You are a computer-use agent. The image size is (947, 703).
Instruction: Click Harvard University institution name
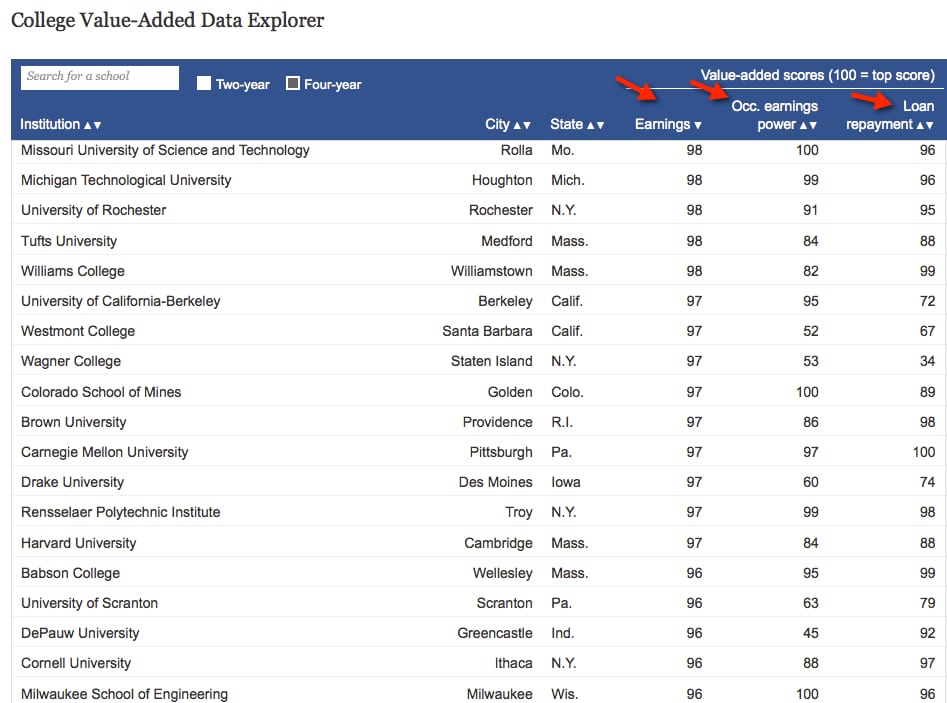pos(79,543)
